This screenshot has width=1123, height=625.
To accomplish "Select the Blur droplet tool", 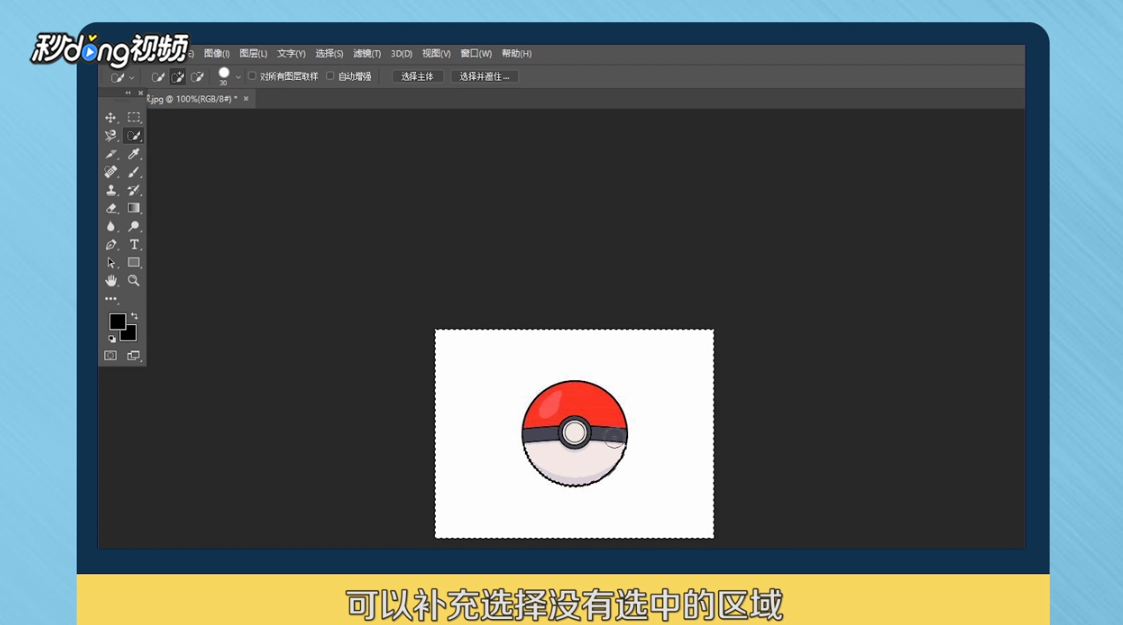I will pyautogui.click(x=110, y=226).
